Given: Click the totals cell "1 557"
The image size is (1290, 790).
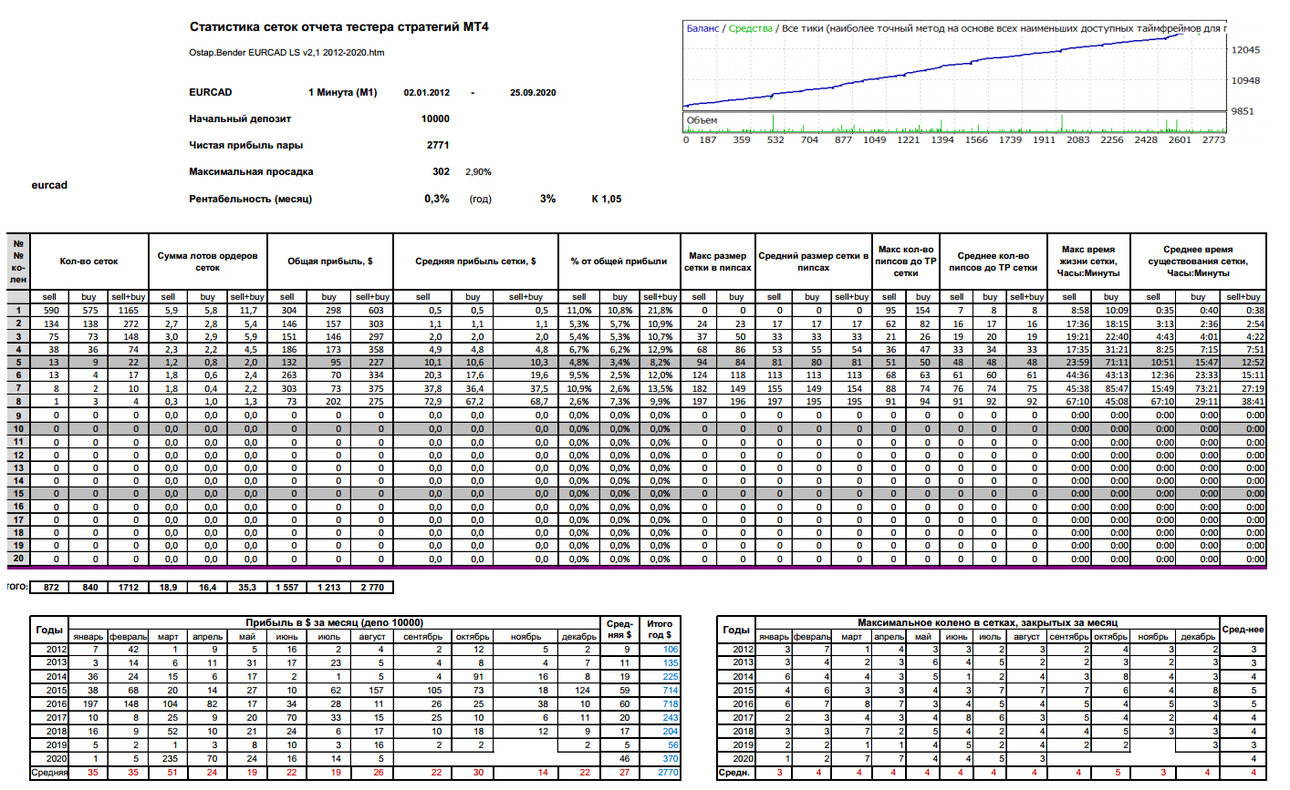Looking at the screenshot, I should pos(287,590).
